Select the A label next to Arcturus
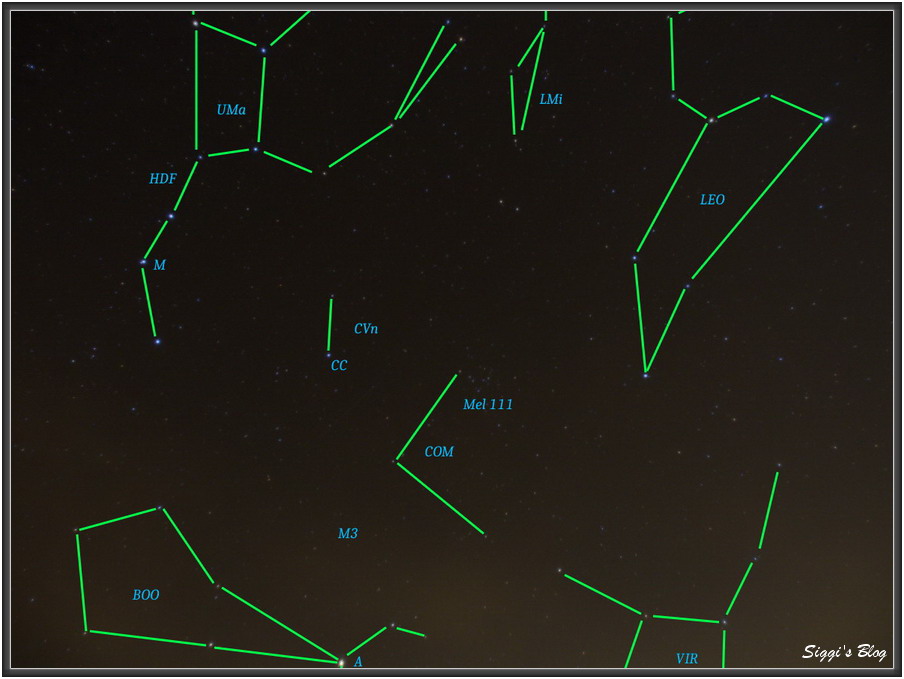 coord(358,662)
